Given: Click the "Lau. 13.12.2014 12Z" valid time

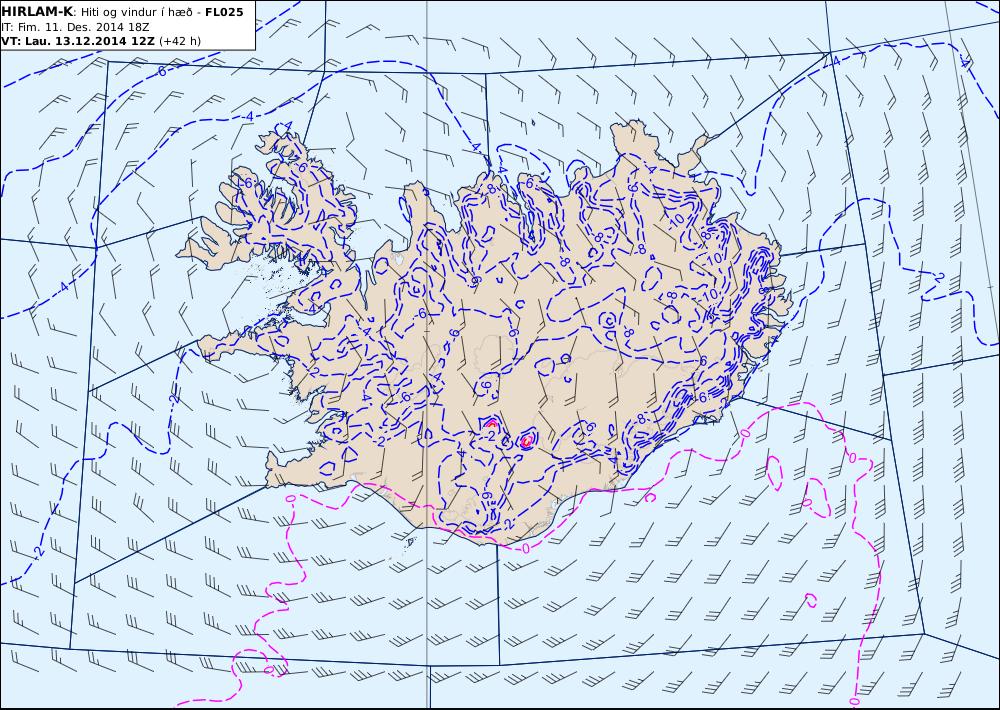Looking at the screenshot, I should 87,41.
